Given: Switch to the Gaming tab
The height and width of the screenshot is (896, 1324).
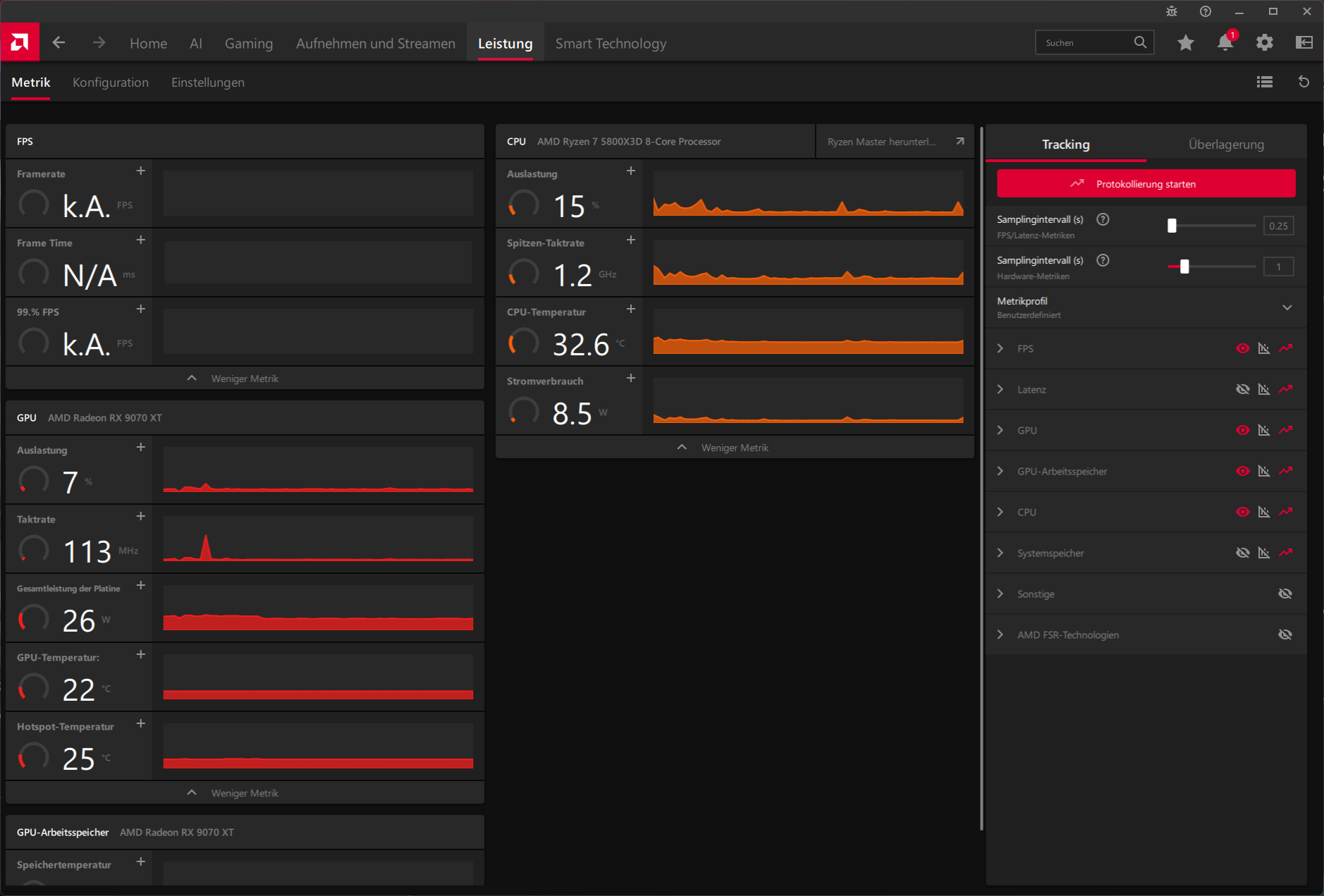Looking at the screenshot, I should pyautogui.click(x=249, y=44).
